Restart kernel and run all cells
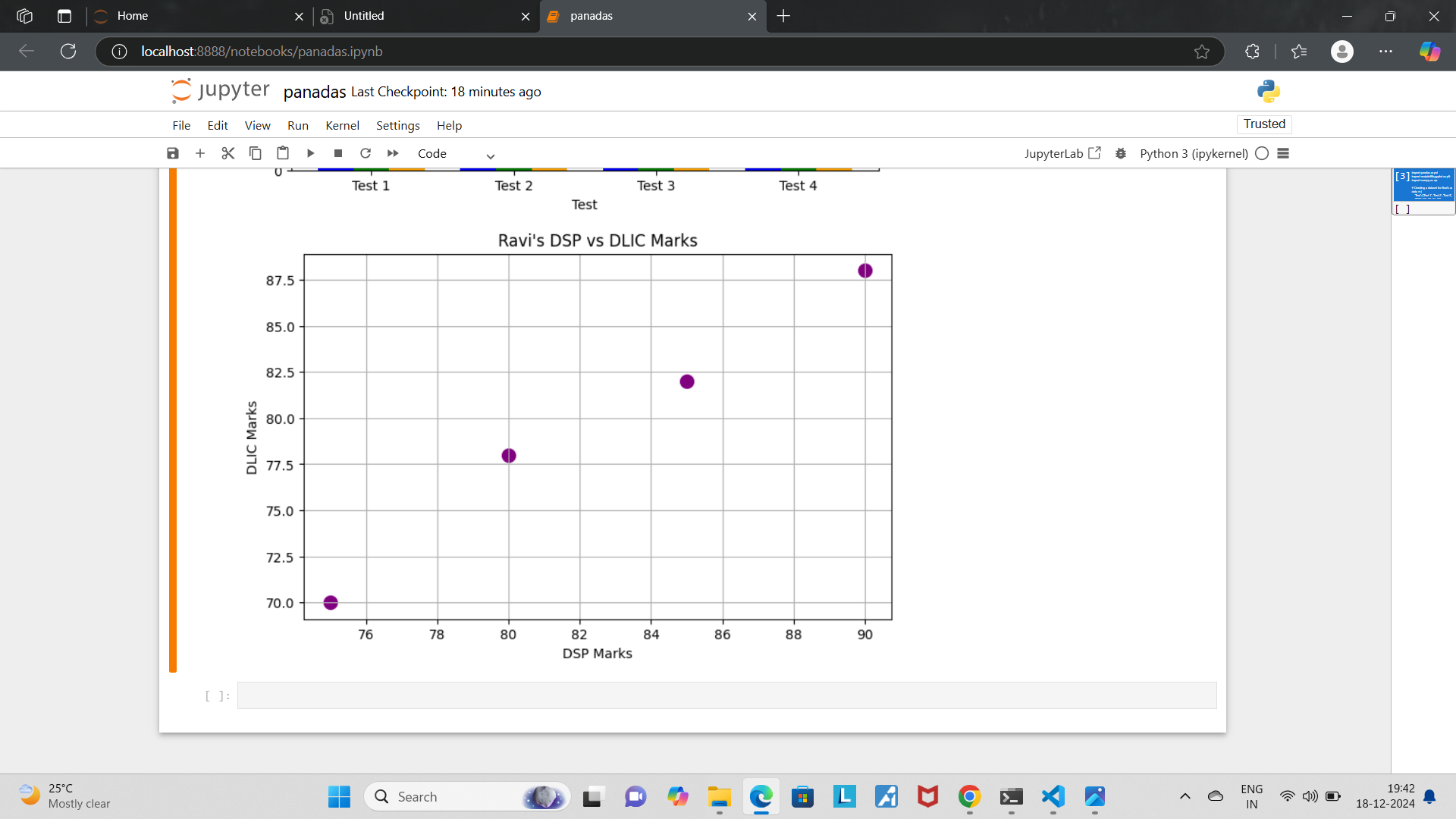The height and width of the screenshot is (819, 1456). [x=393, y=153]
